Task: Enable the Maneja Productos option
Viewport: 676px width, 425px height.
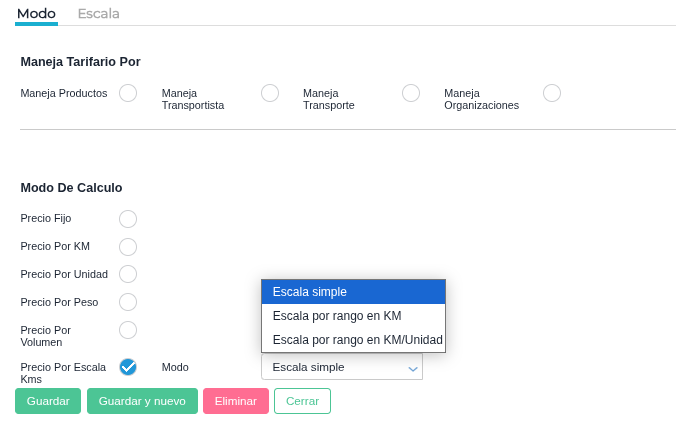Action: [128, 93]
